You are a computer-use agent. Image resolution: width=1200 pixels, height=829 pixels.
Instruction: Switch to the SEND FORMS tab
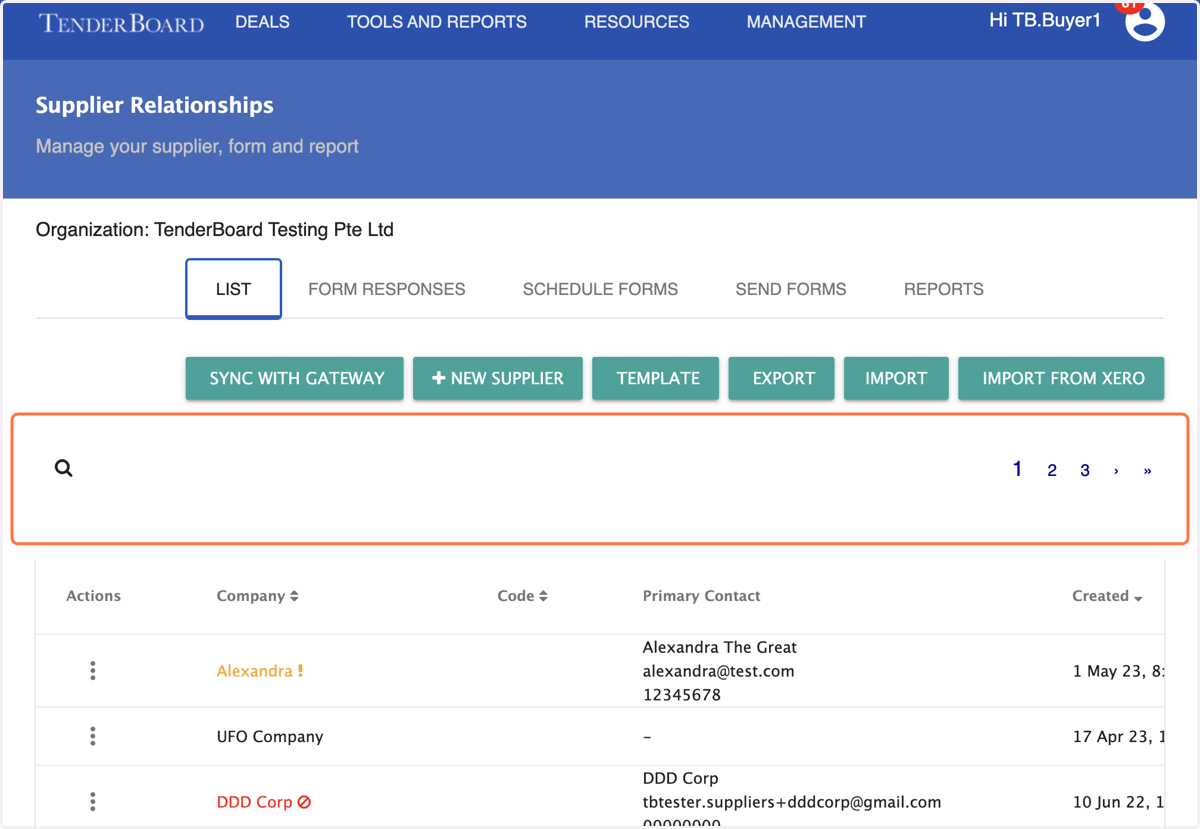coord(791,289)
